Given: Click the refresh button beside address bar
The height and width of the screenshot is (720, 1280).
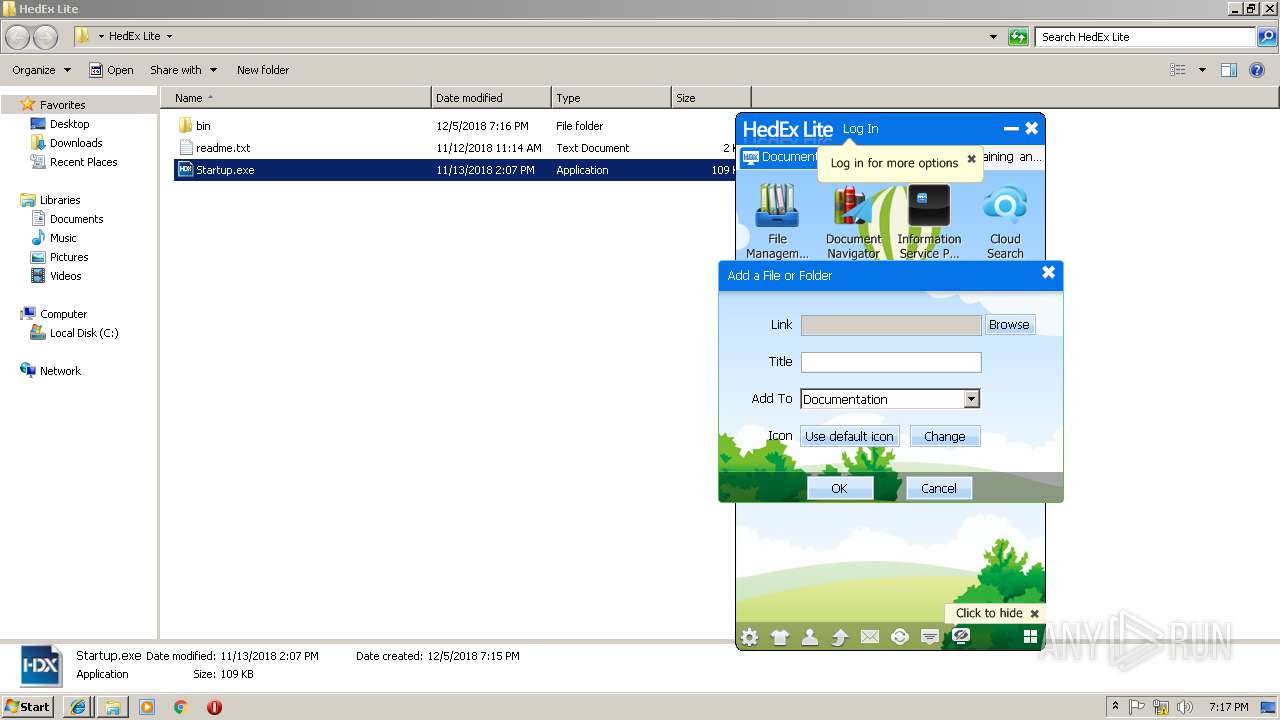Looking at the screenshot, I should 1018,37.
